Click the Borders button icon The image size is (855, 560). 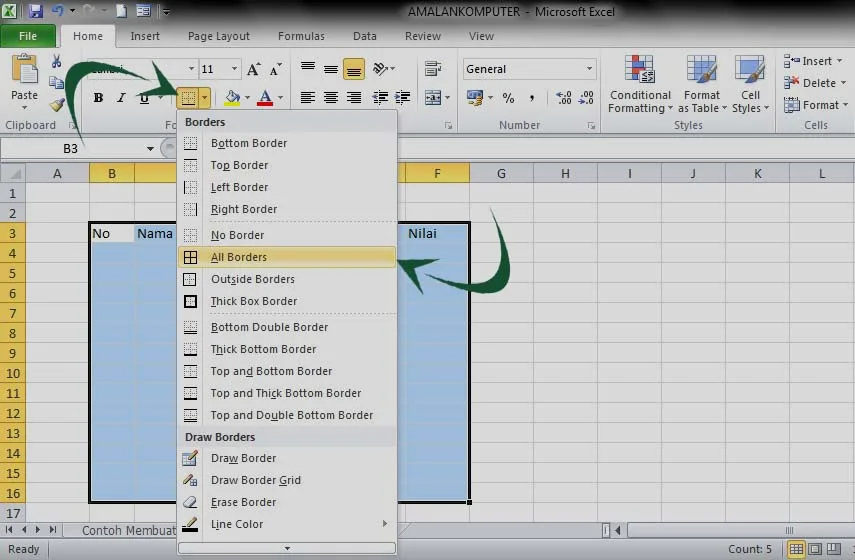coord(188,98)
